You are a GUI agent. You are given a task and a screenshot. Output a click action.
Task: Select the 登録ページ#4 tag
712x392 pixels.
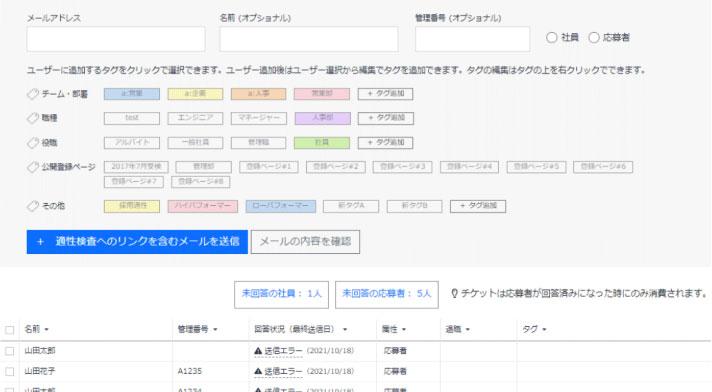point(469,167)
